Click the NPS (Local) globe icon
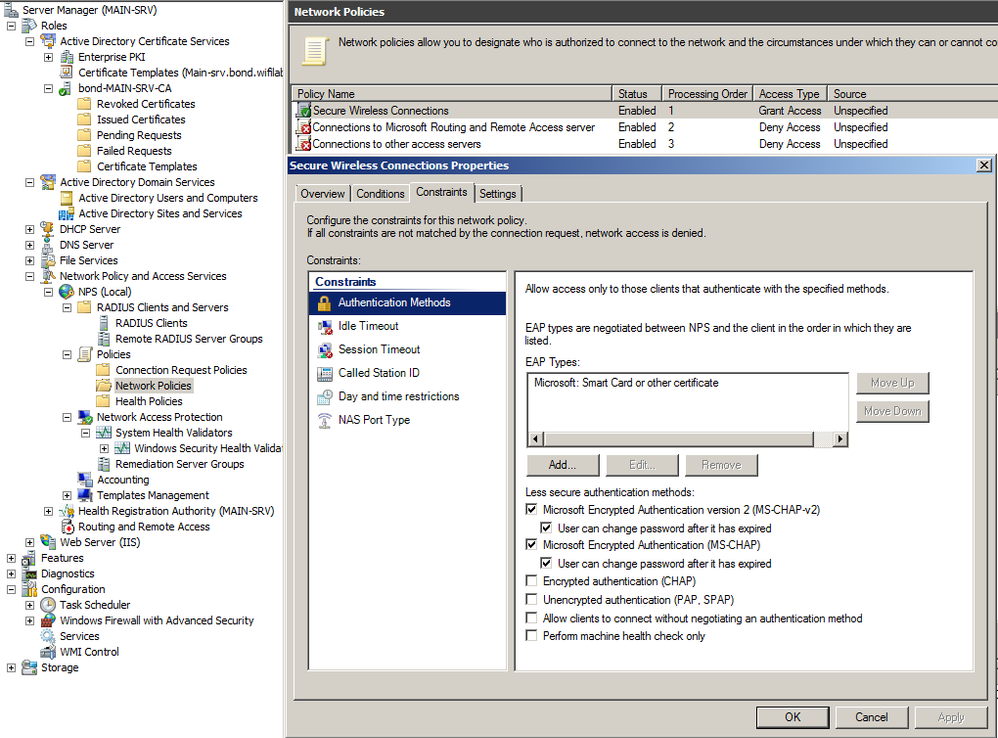This screenshot has height=738, width=998. tap(66, 291)
